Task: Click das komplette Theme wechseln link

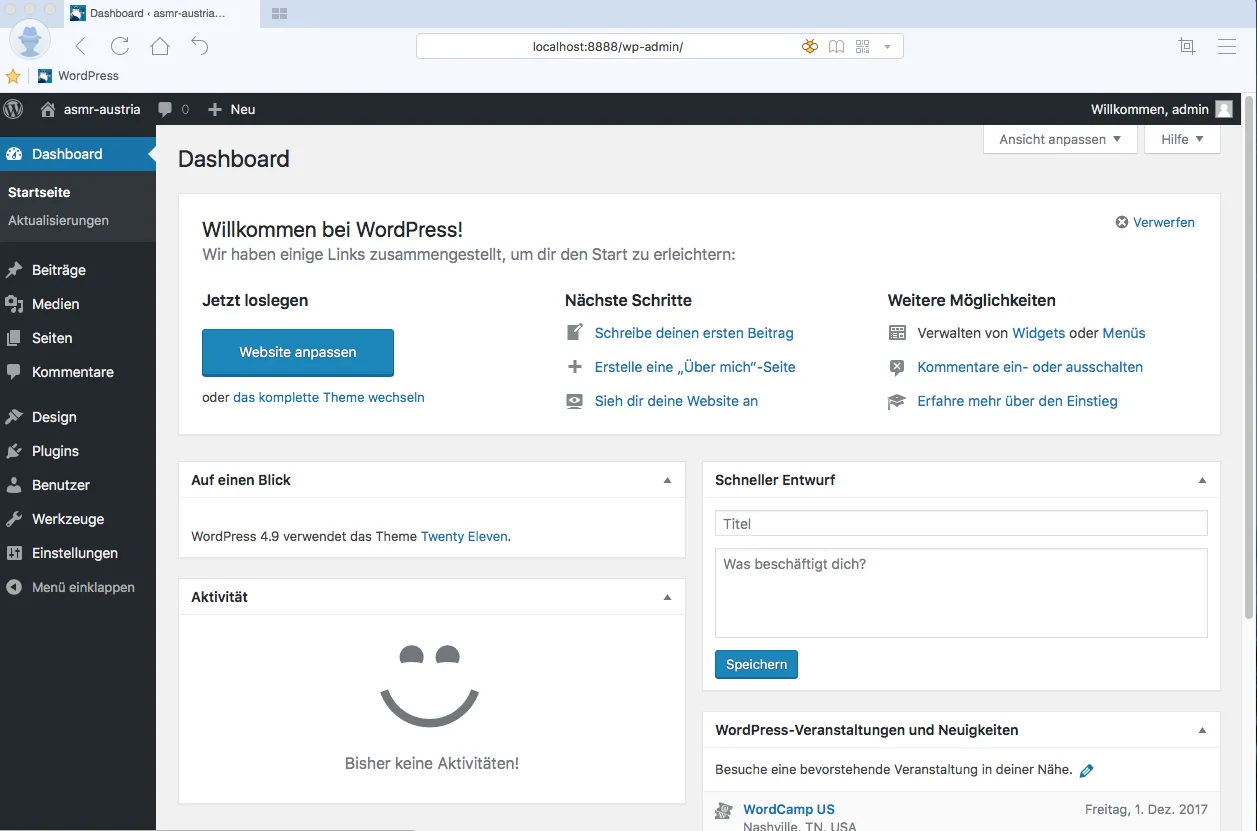Action: [x=329, y=397]
